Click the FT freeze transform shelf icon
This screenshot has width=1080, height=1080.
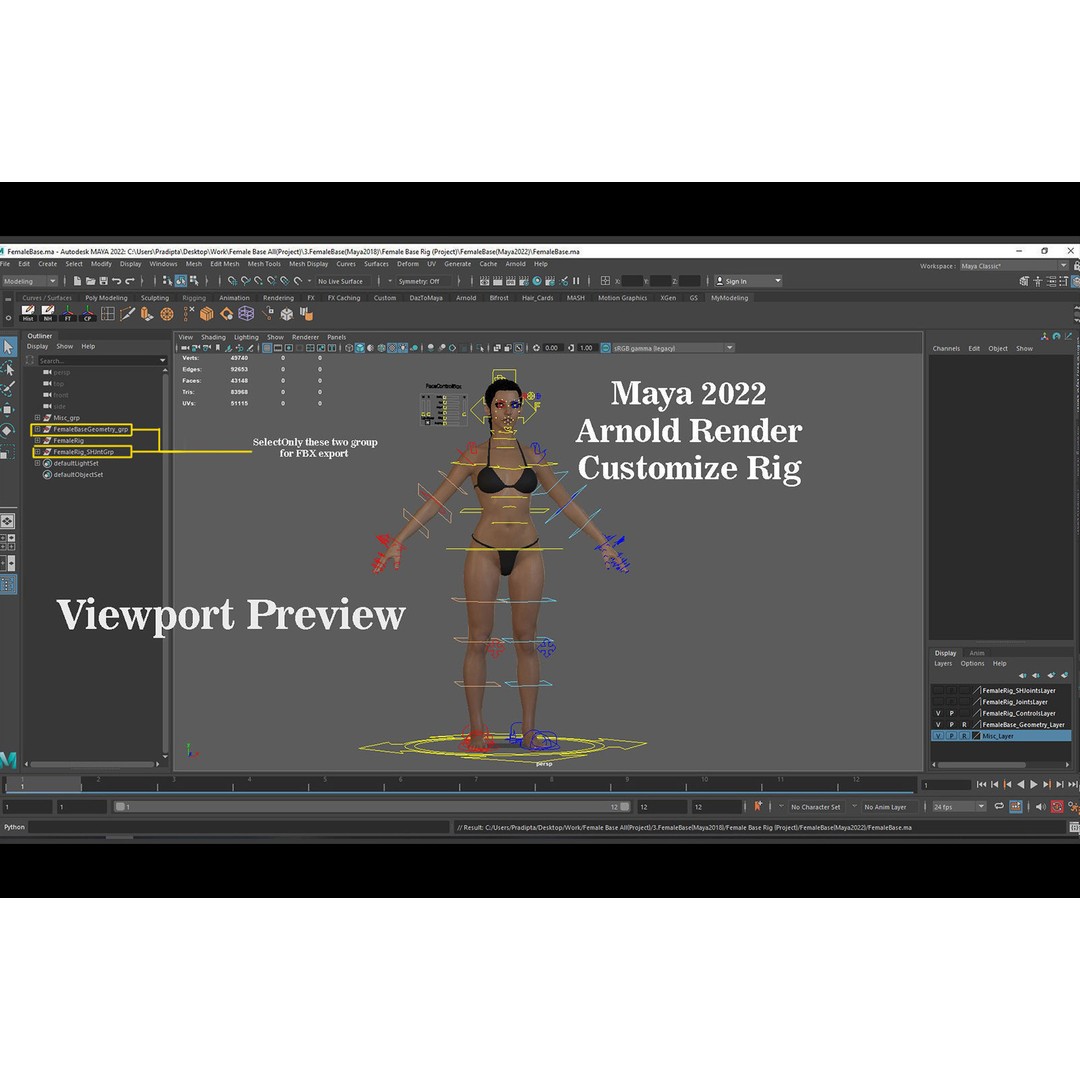[68, 314]
